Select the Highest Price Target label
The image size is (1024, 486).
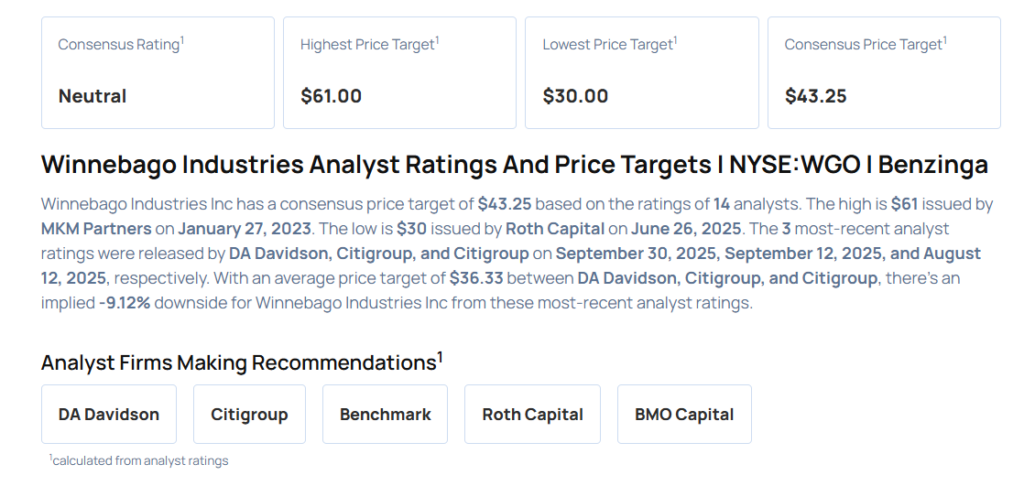[x=368, y=45]
